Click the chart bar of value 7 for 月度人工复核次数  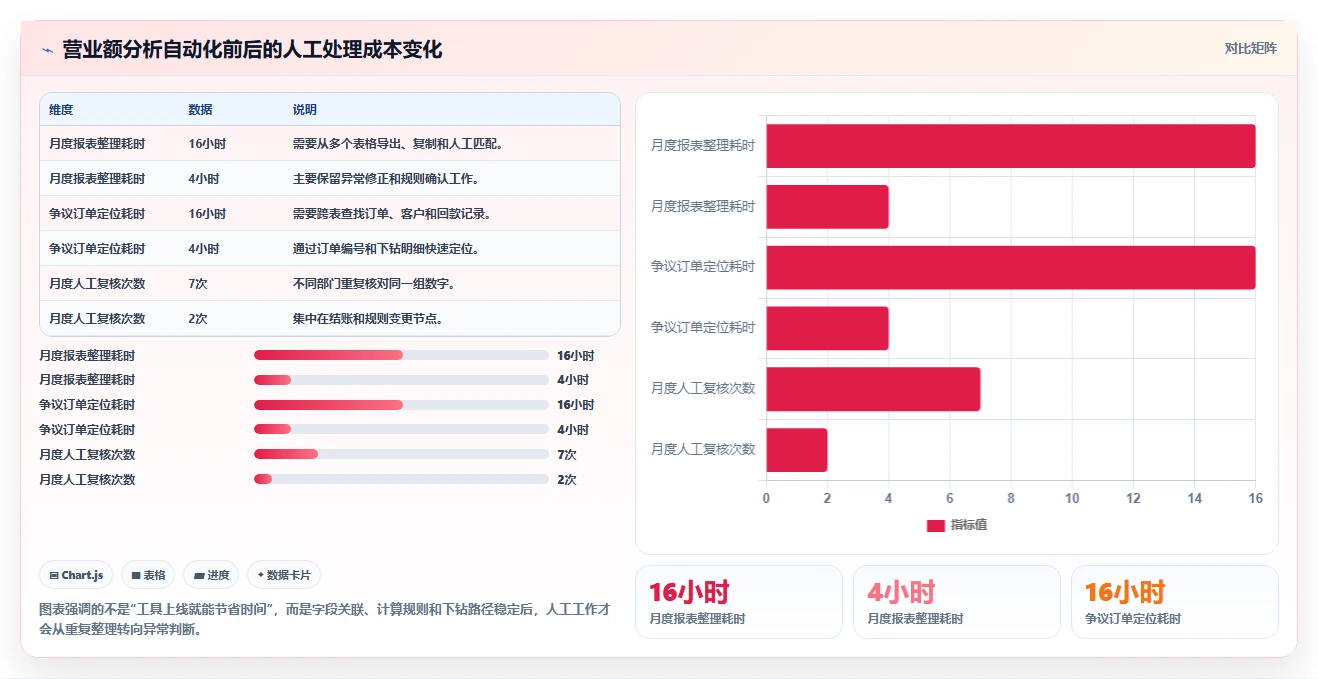point(873,389)
